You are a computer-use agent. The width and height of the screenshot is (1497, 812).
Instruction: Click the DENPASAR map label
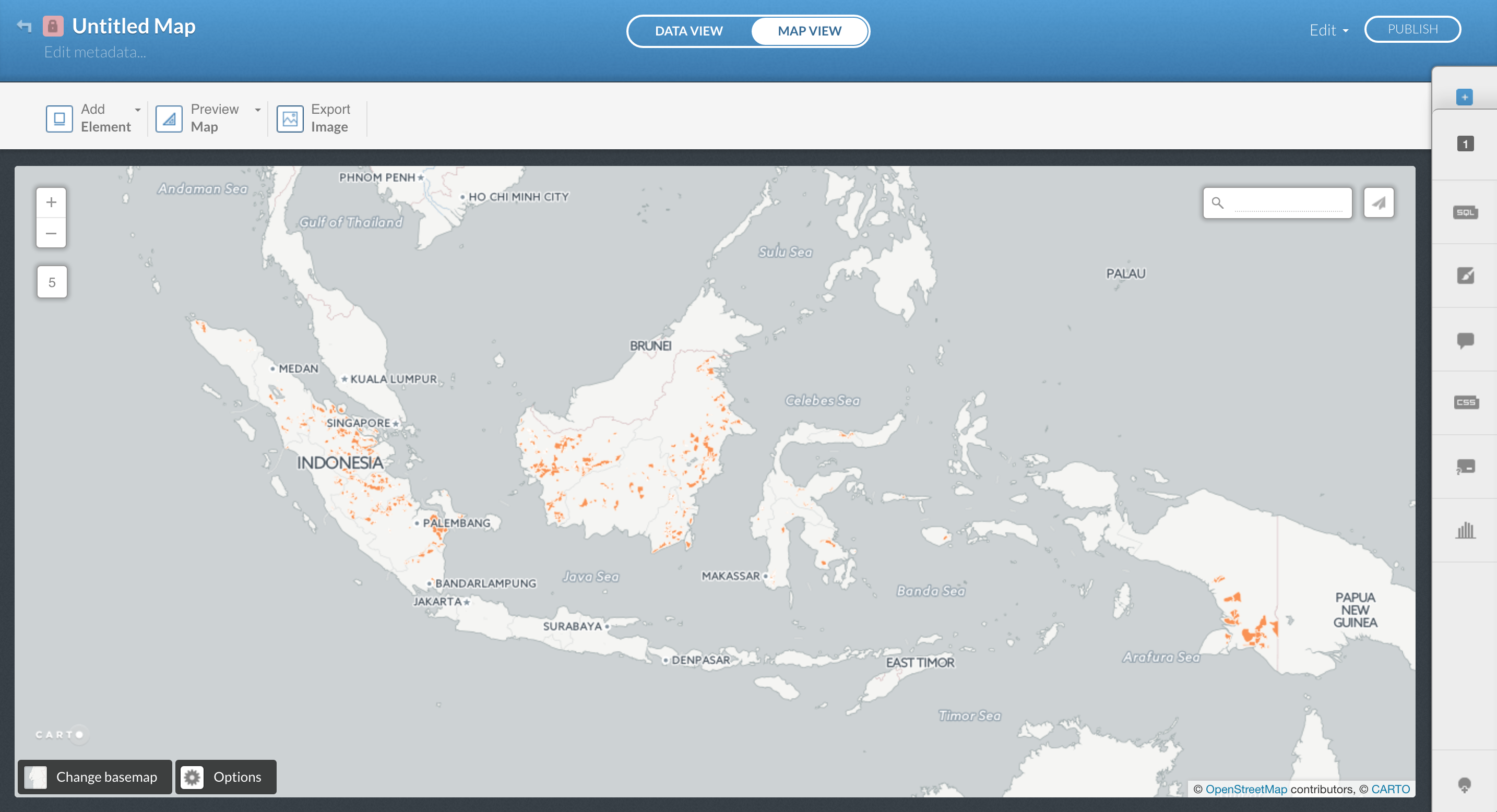tap(701, 660)
